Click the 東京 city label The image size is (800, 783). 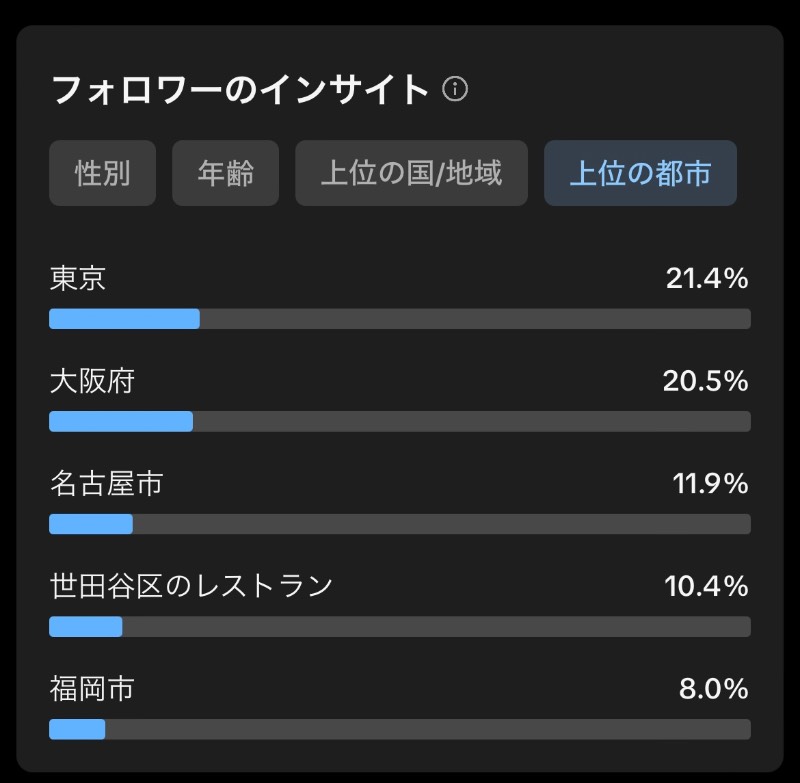click(78, 279)
